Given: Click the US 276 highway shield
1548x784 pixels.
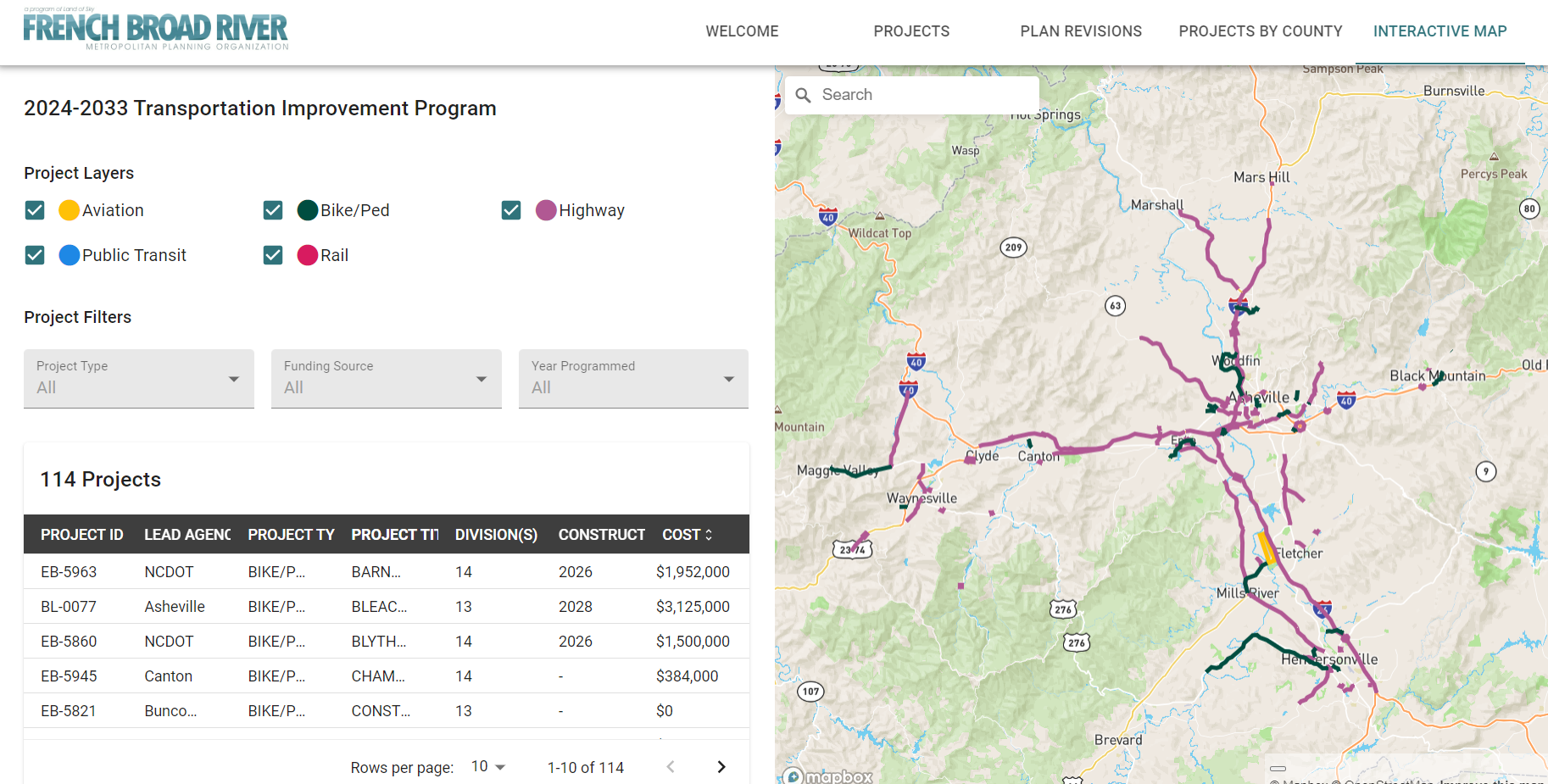Looking at the screenshot, I should coord(1063,609).
